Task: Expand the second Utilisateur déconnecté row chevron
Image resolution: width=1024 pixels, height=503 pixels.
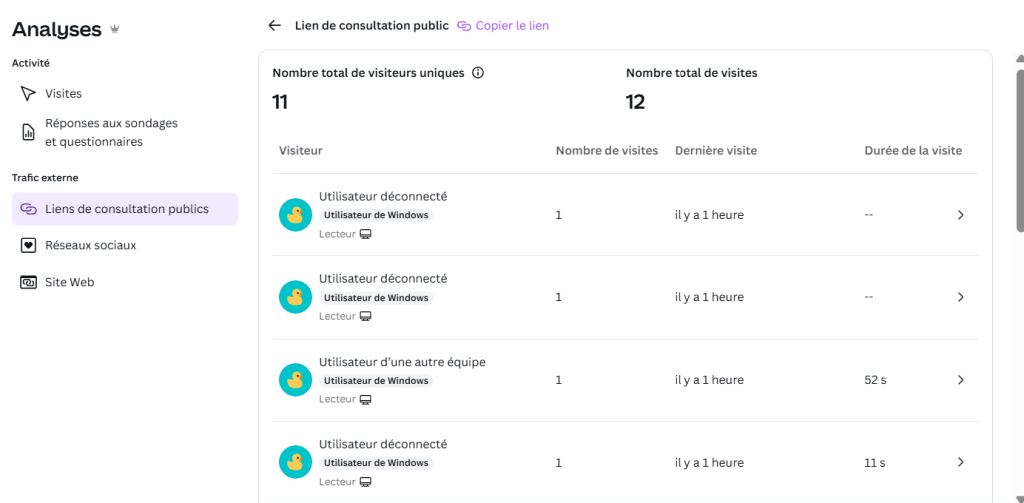Action: tap(960, 297)
